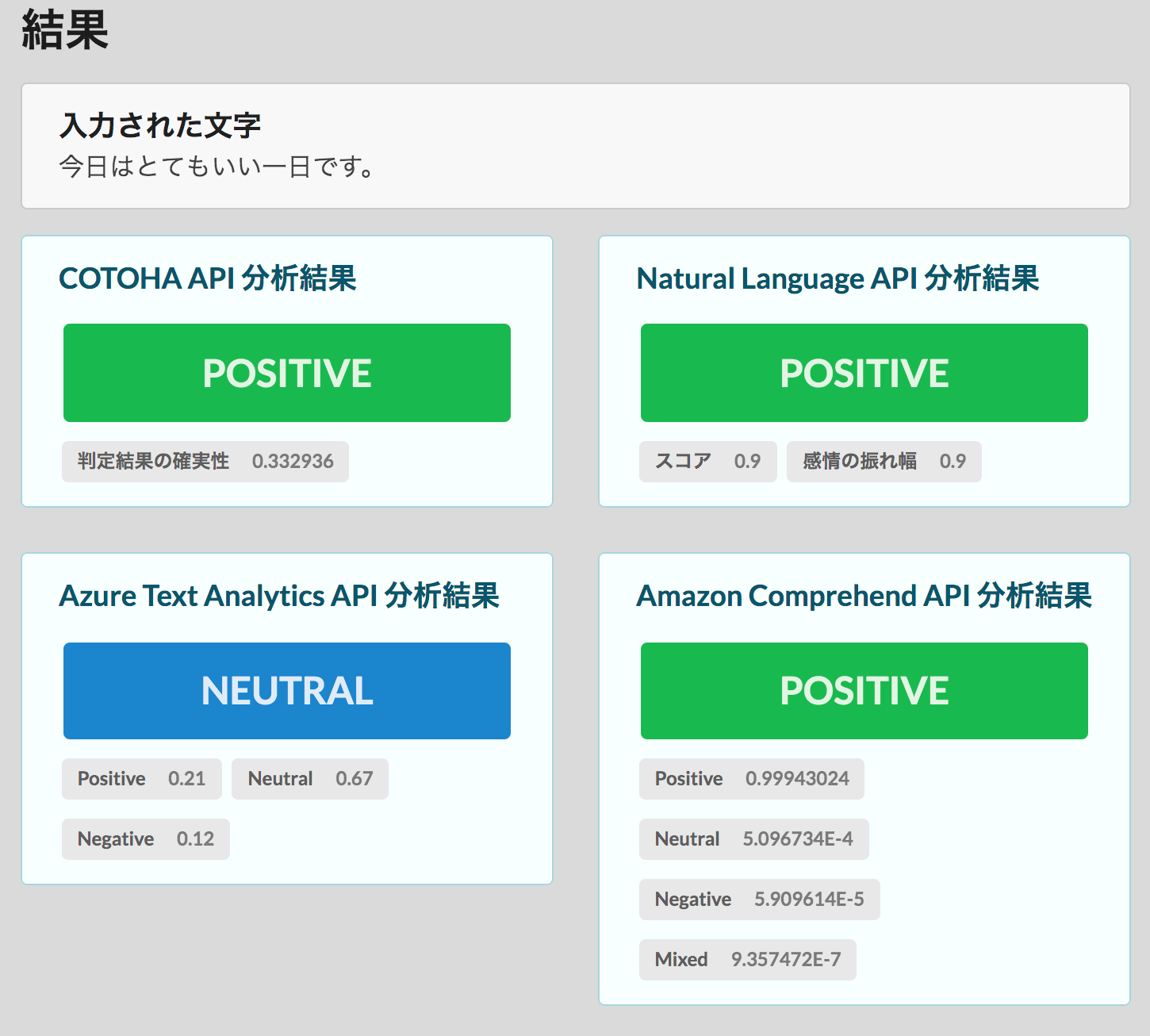Select the Negative 0.12 score chip
The width and height of the screenshot is (1150, 1036).
click(145, 838)
